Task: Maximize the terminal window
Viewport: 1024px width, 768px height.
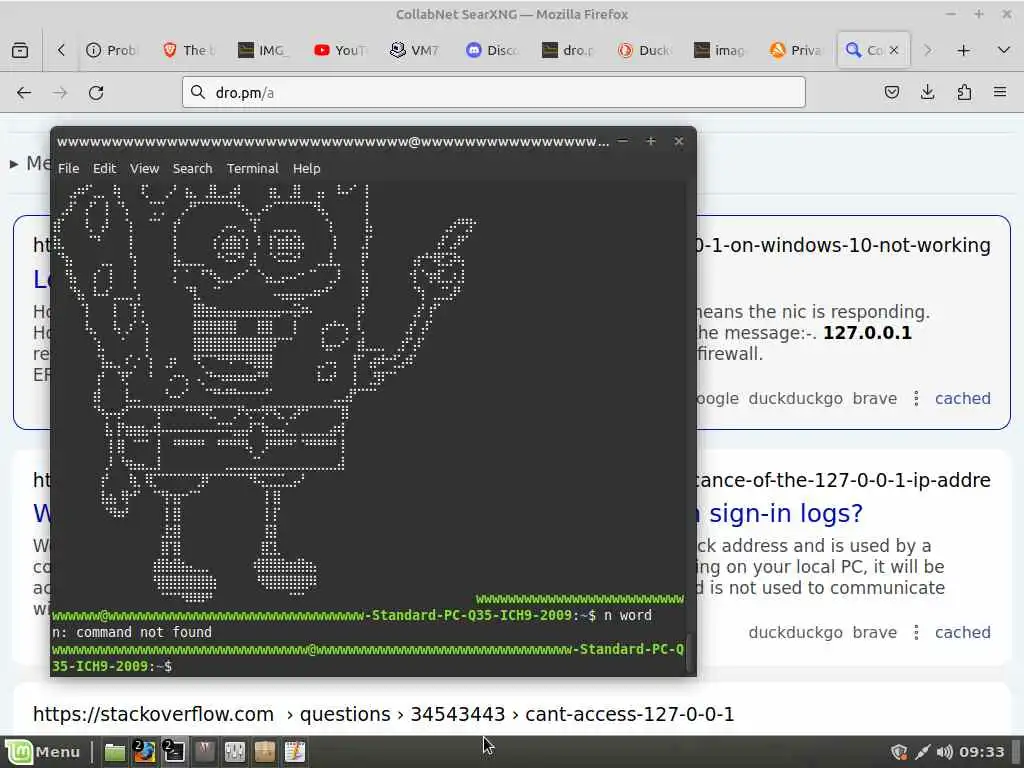Action: (x=650, y=141)
